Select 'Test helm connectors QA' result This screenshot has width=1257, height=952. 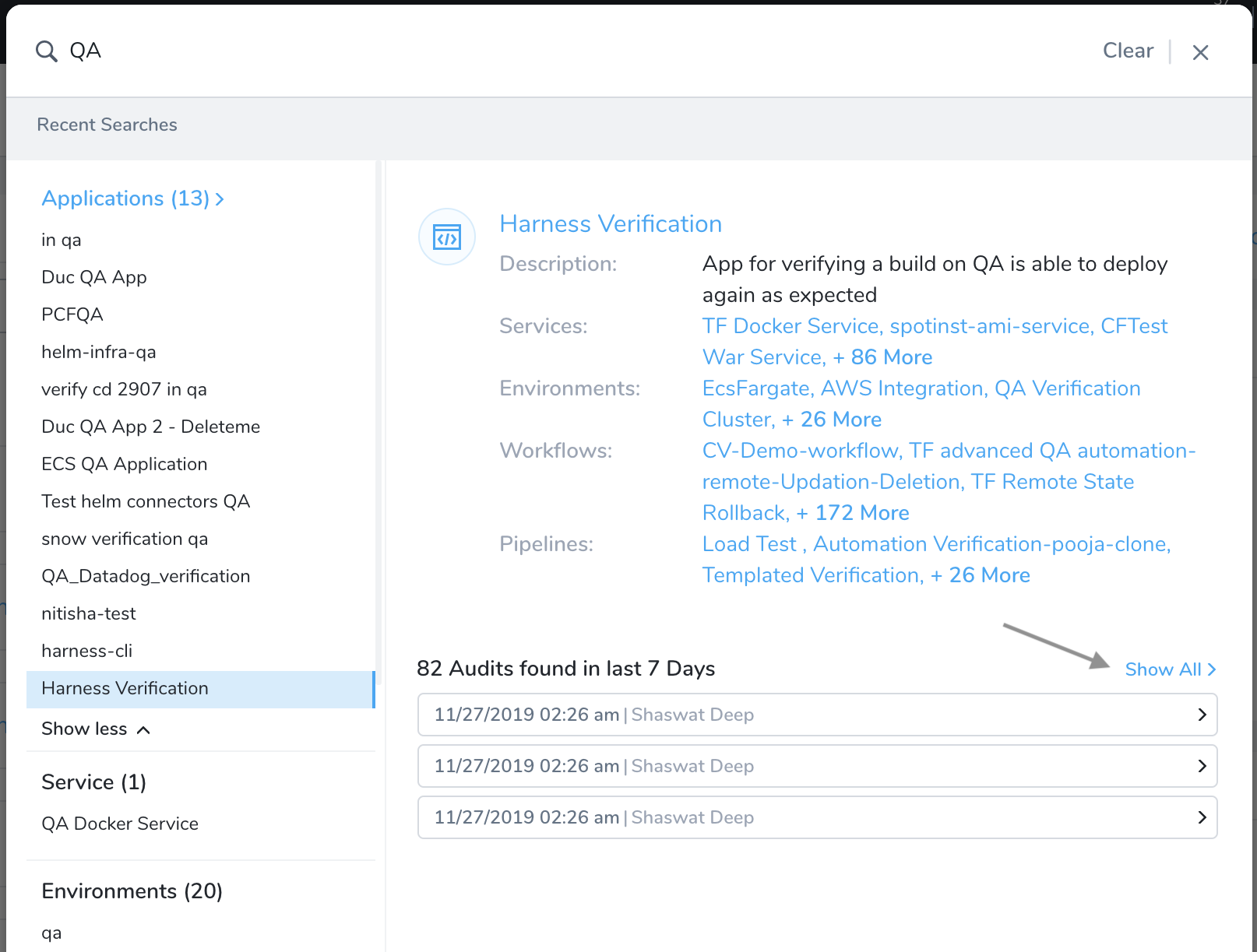(x=146, y=501)
